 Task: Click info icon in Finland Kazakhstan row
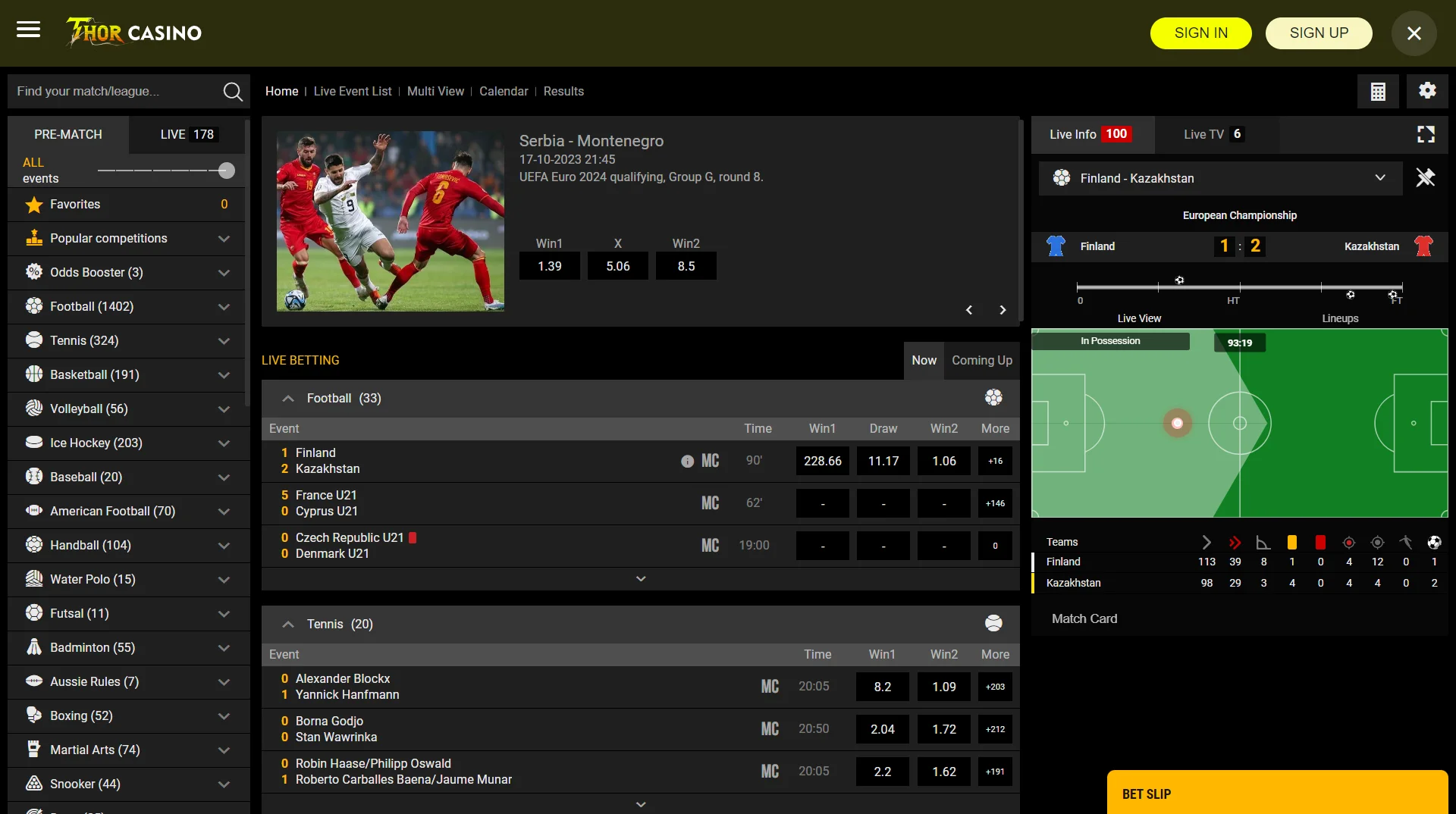(687, 461)
